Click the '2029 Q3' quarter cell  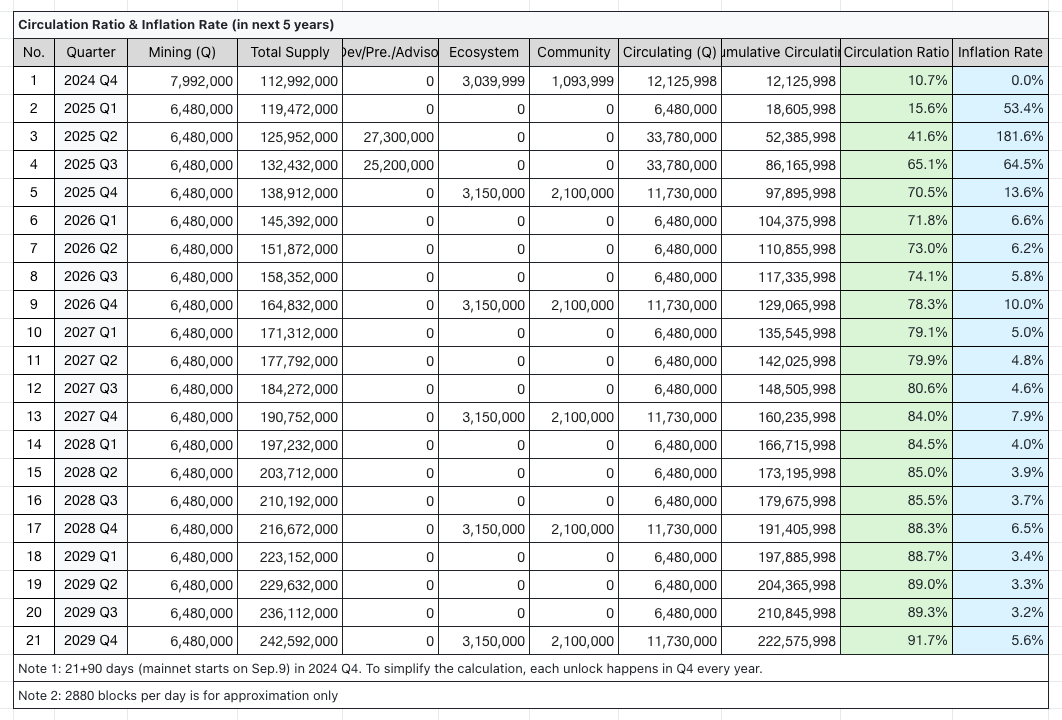[91, 612]
